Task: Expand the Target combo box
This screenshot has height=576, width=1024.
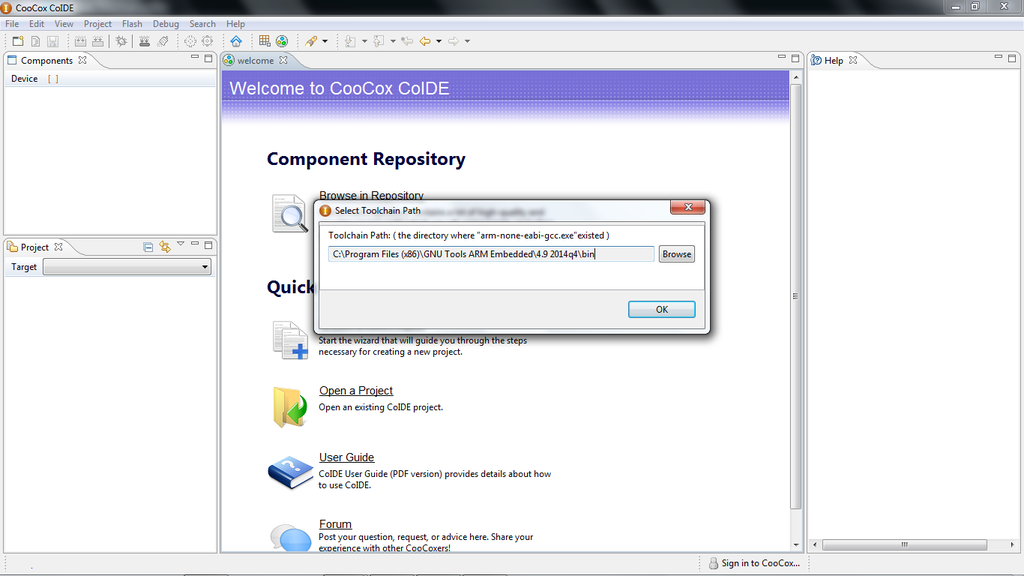Action: click(x=204, y=266)
